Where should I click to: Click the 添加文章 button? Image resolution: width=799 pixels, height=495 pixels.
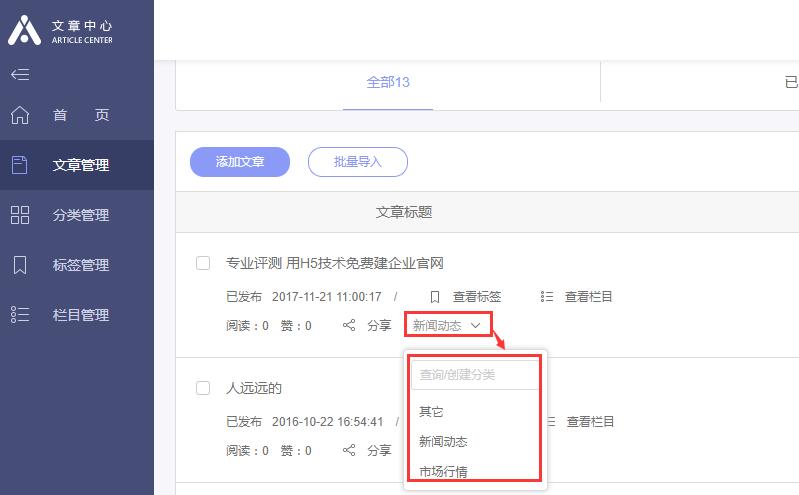click(240, 162)
